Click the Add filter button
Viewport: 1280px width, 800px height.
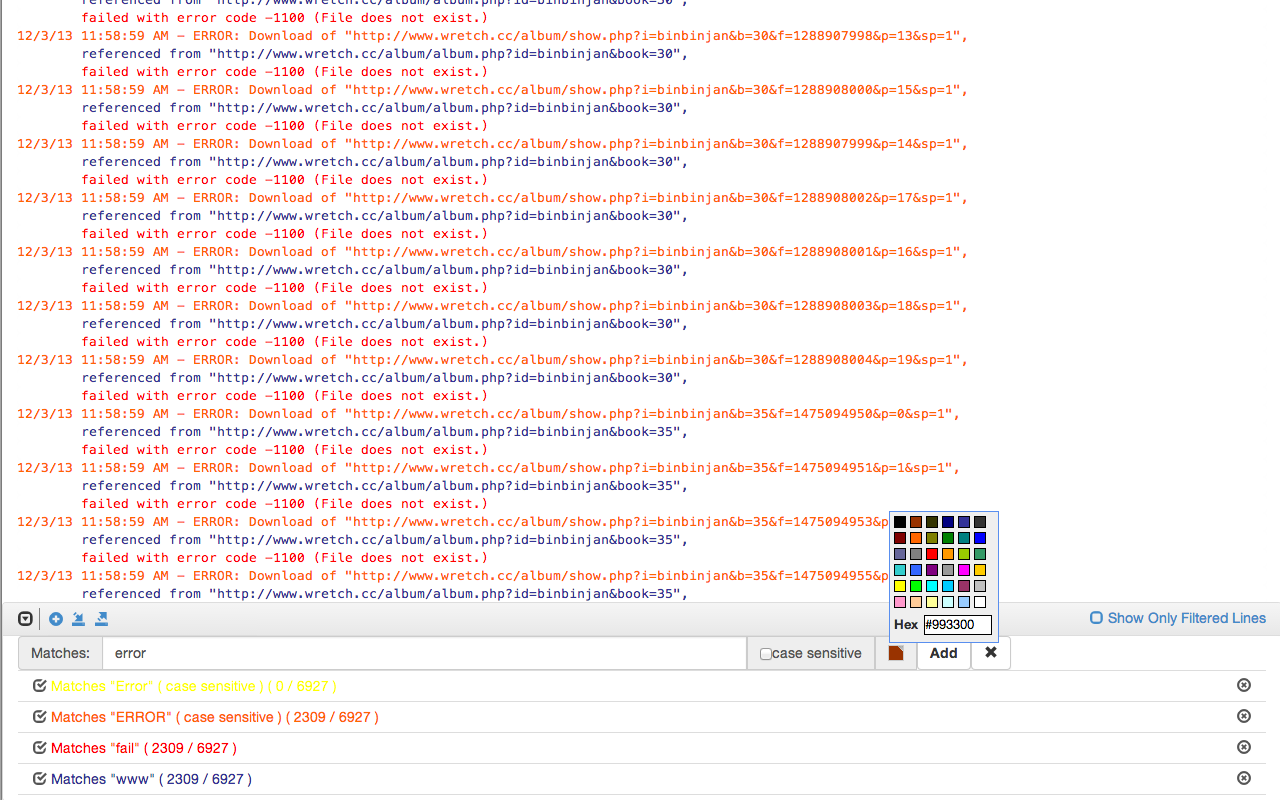tap(943, 653)
